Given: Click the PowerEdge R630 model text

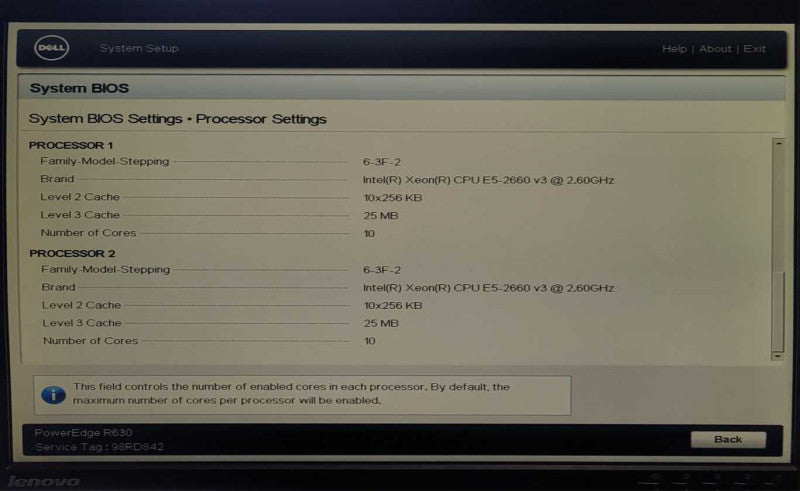Looking at the screenshot, I should (x=84, y=432).
